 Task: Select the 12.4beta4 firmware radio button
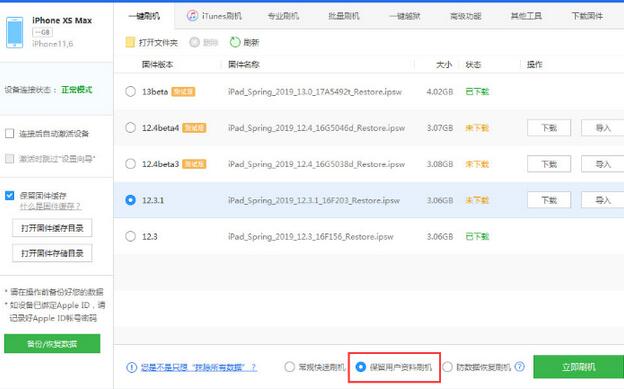tap(130, 128)
